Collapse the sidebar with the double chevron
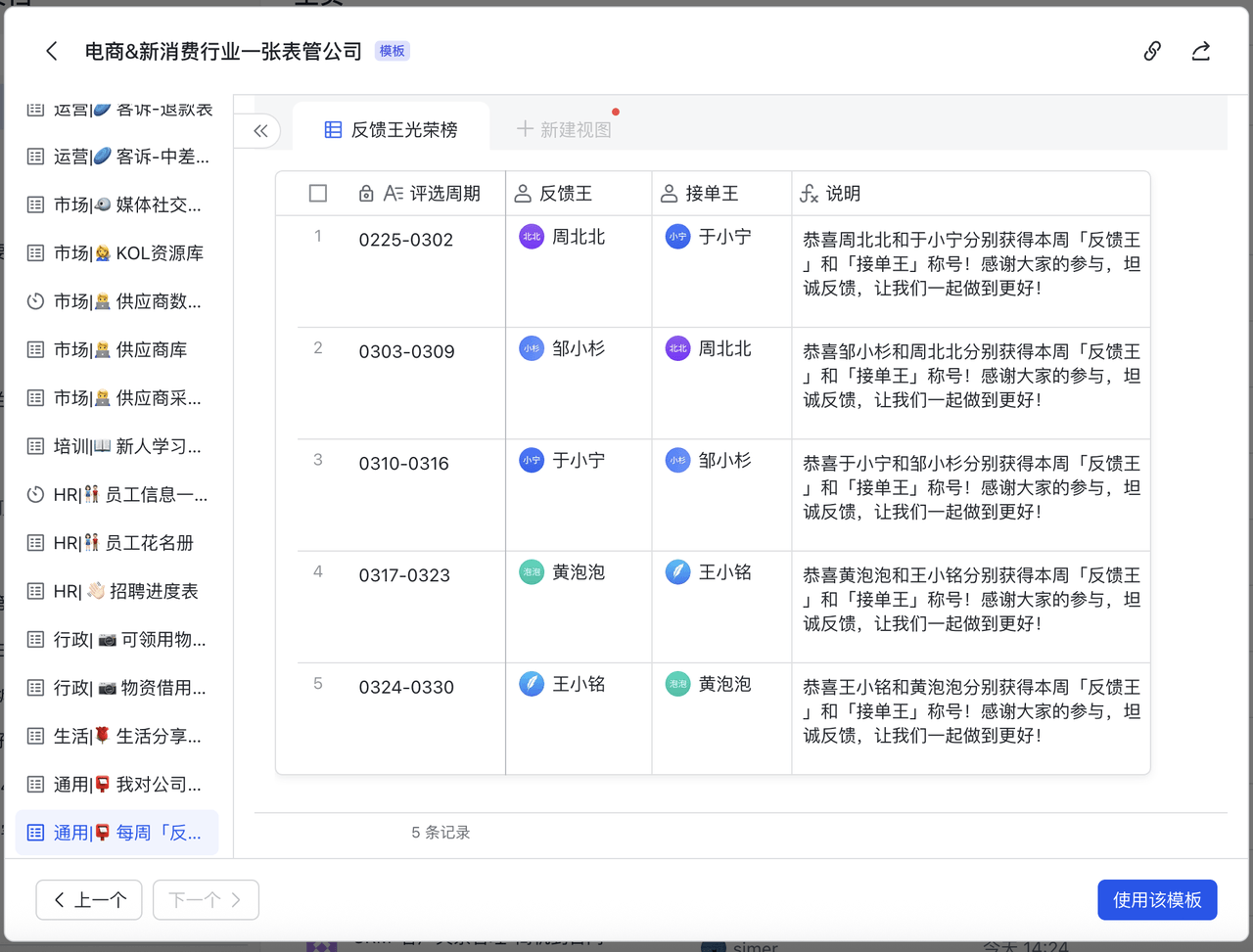Image resolution: width=1253 pixels, height=952 pixels. point(260,131)
